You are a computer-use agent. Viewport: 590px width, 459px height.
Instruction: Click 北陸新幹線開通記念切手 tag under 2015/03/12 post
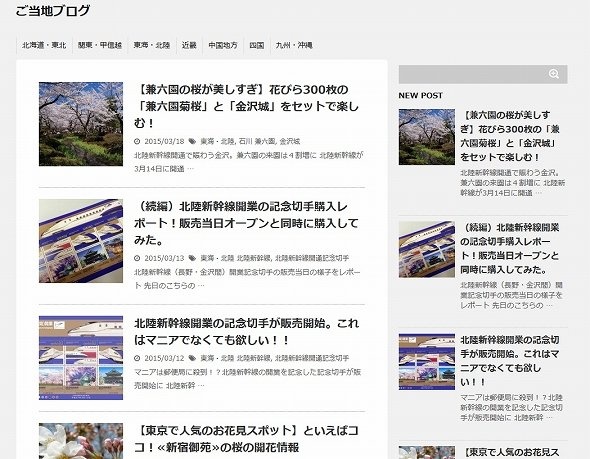(x=312, y=358)
